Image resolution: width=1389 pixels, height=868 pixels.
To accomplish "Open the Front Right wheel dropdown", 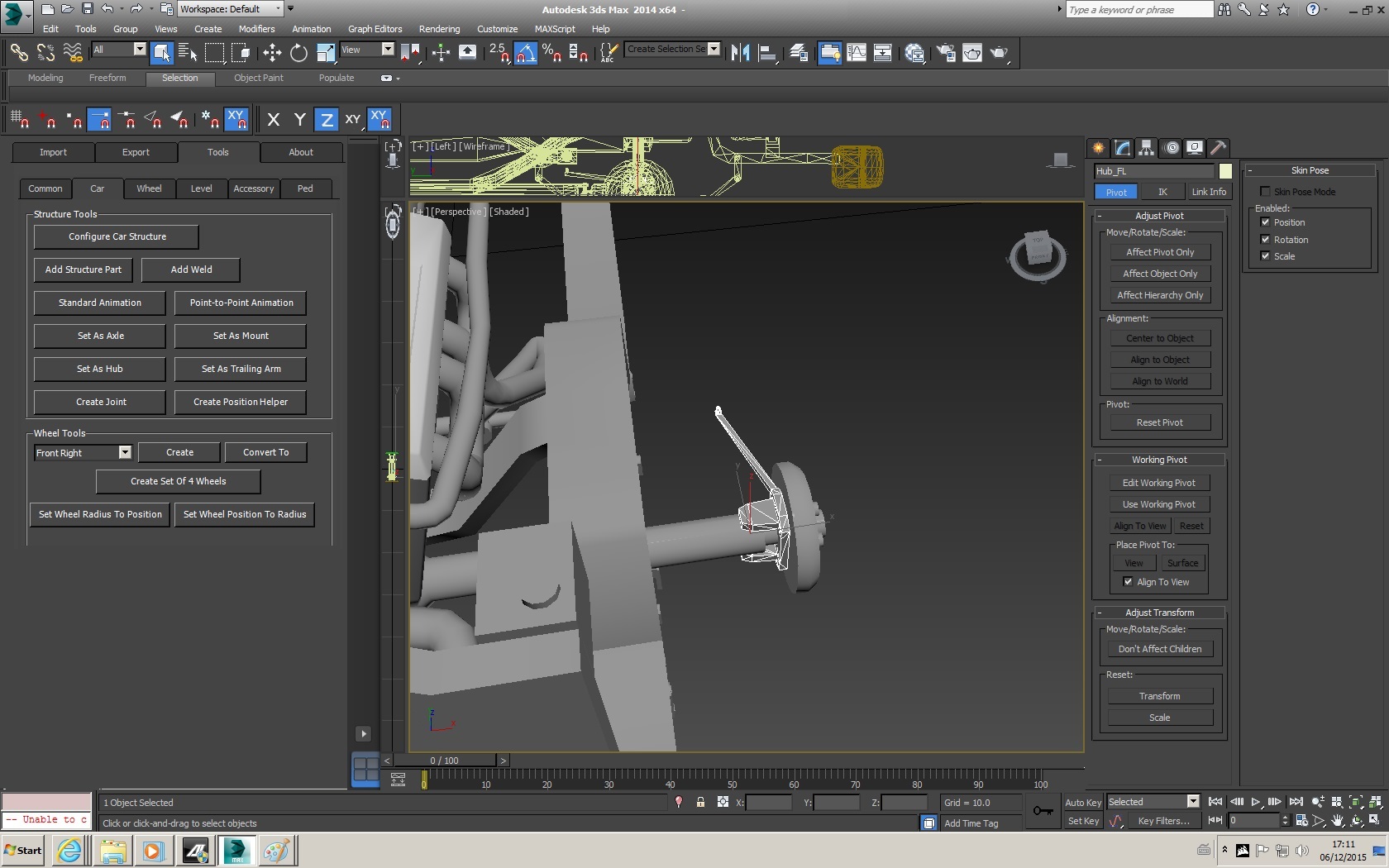I will (x=125, y=453).
